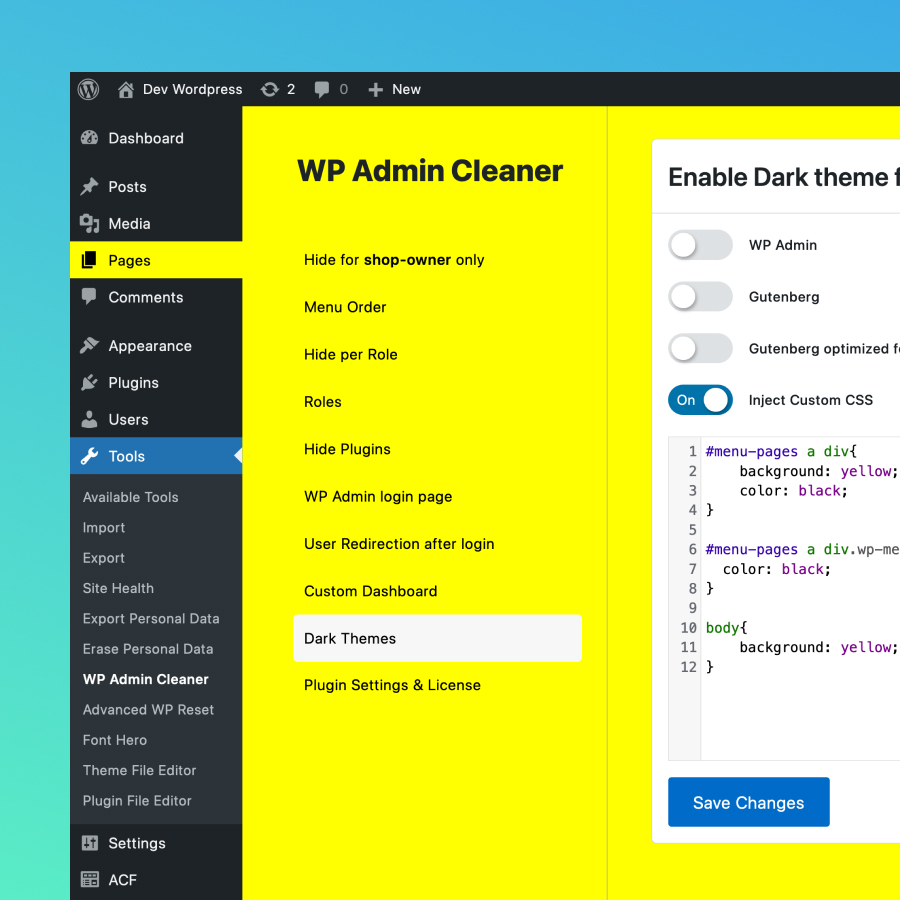Select WP Admin login page tab
The width and height of the screenshot is (900, 900).
[437, 496]
